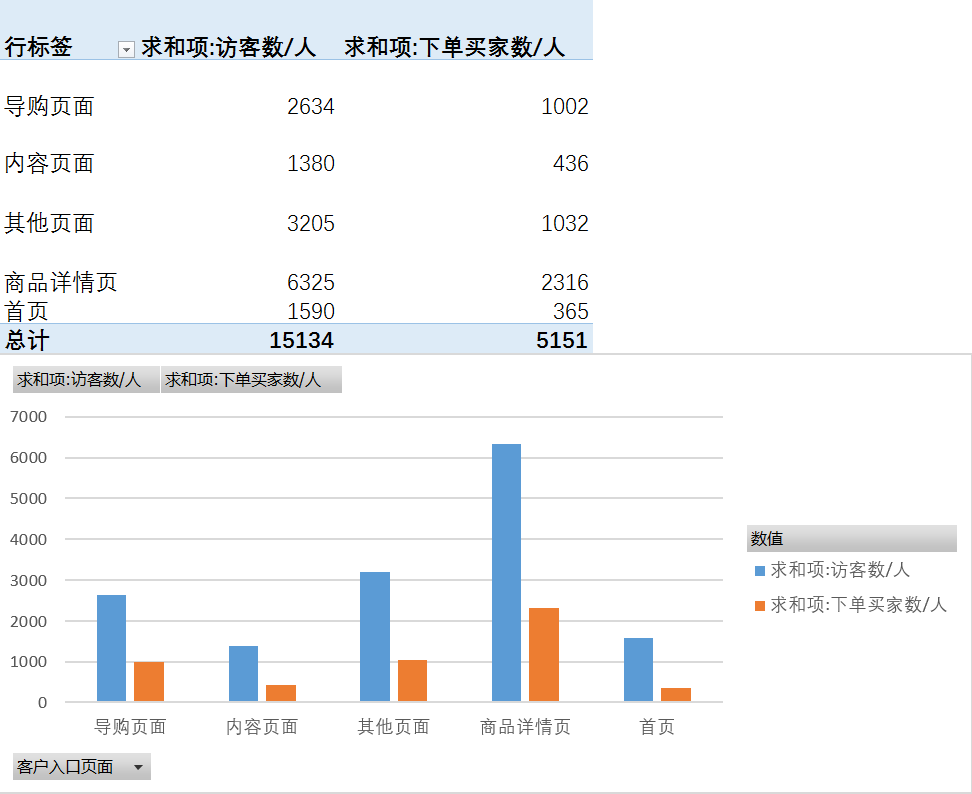Select the 导购页面 row label in table
Viewport: 972px width, 794px height.
coord(49,107)
